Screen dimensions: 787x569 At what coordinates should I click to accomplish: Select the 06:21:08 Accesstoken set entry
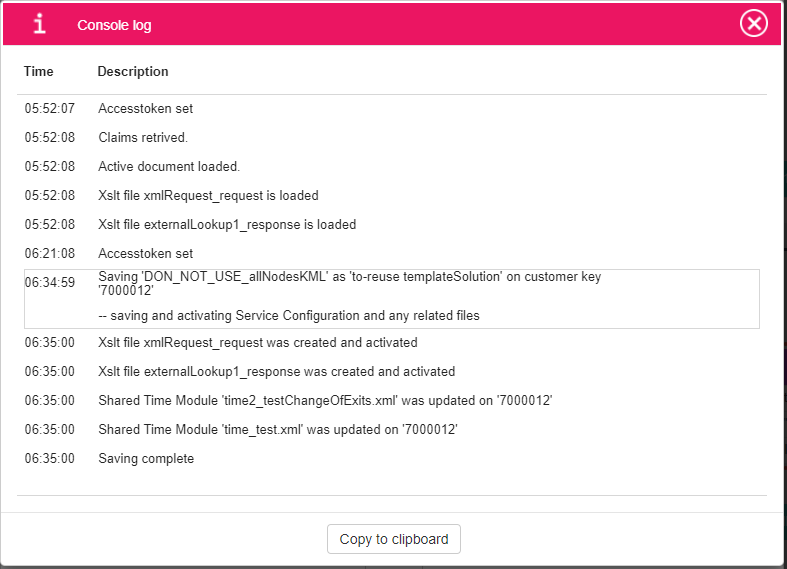click(x=145, y=253)
